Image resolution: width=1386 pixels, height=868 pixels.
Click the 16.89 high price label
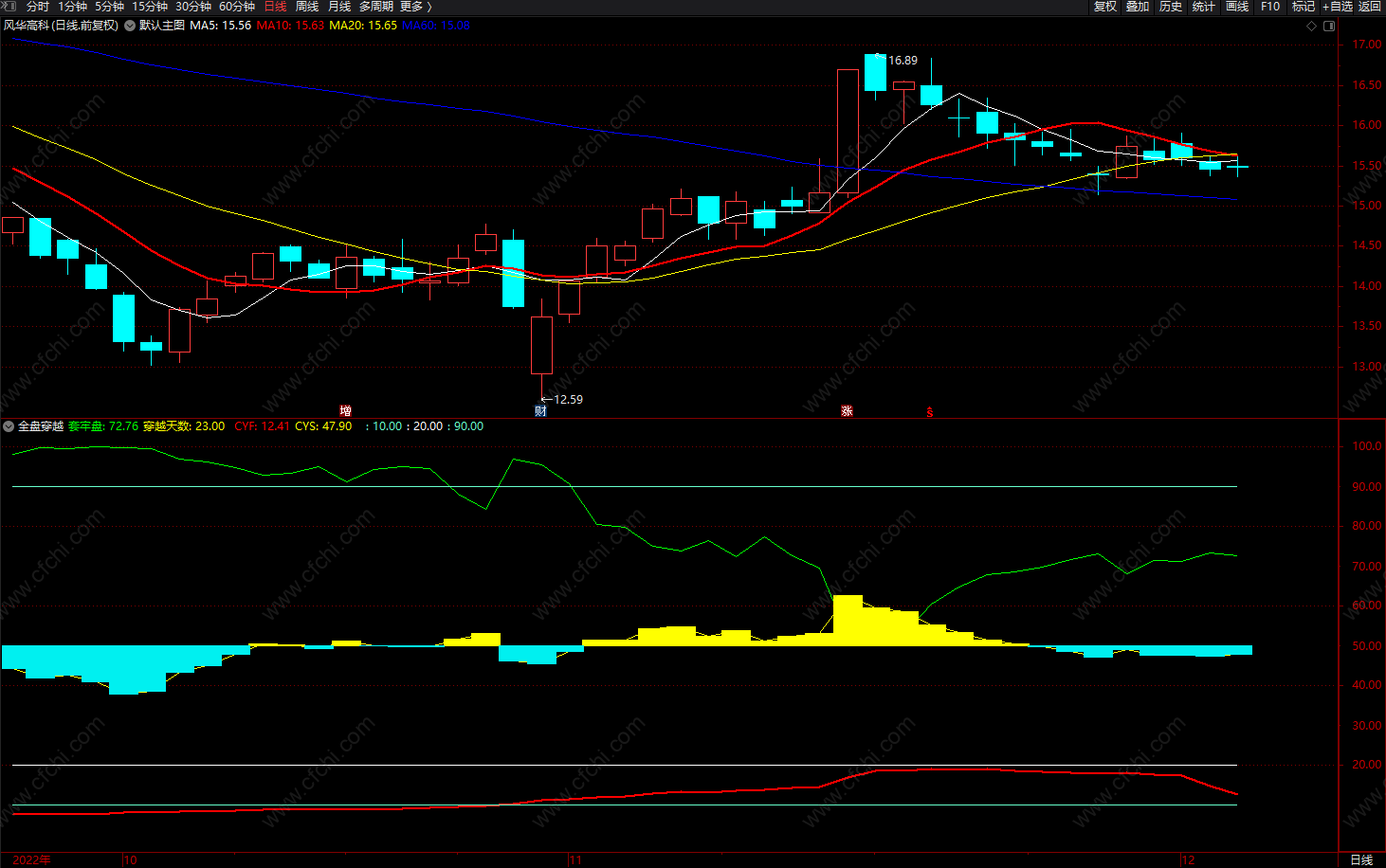(903, 61)
